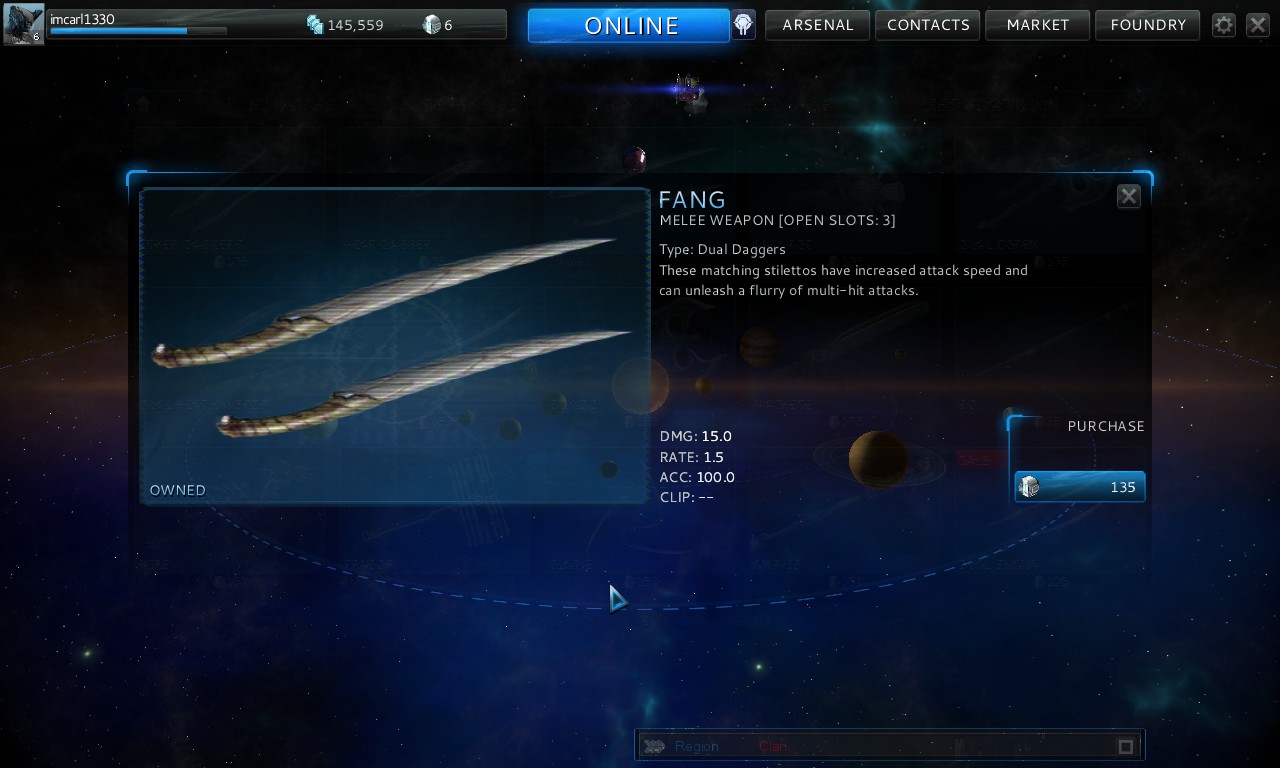Go to the MARKET tab
1280x768 pixels.
[1038, 25]
